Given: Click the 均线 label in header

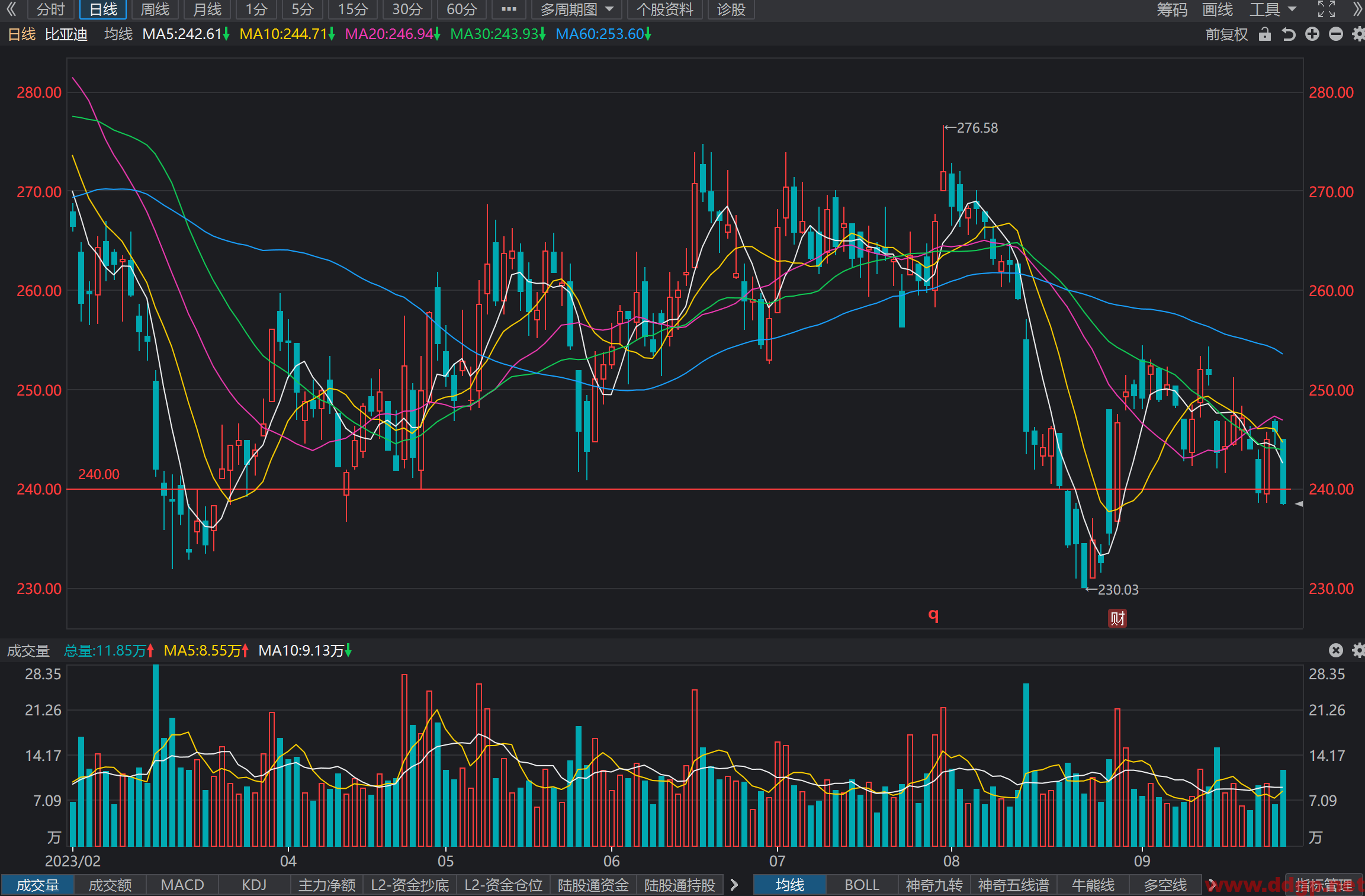Looking at the screenshot, I should [118, 34].
